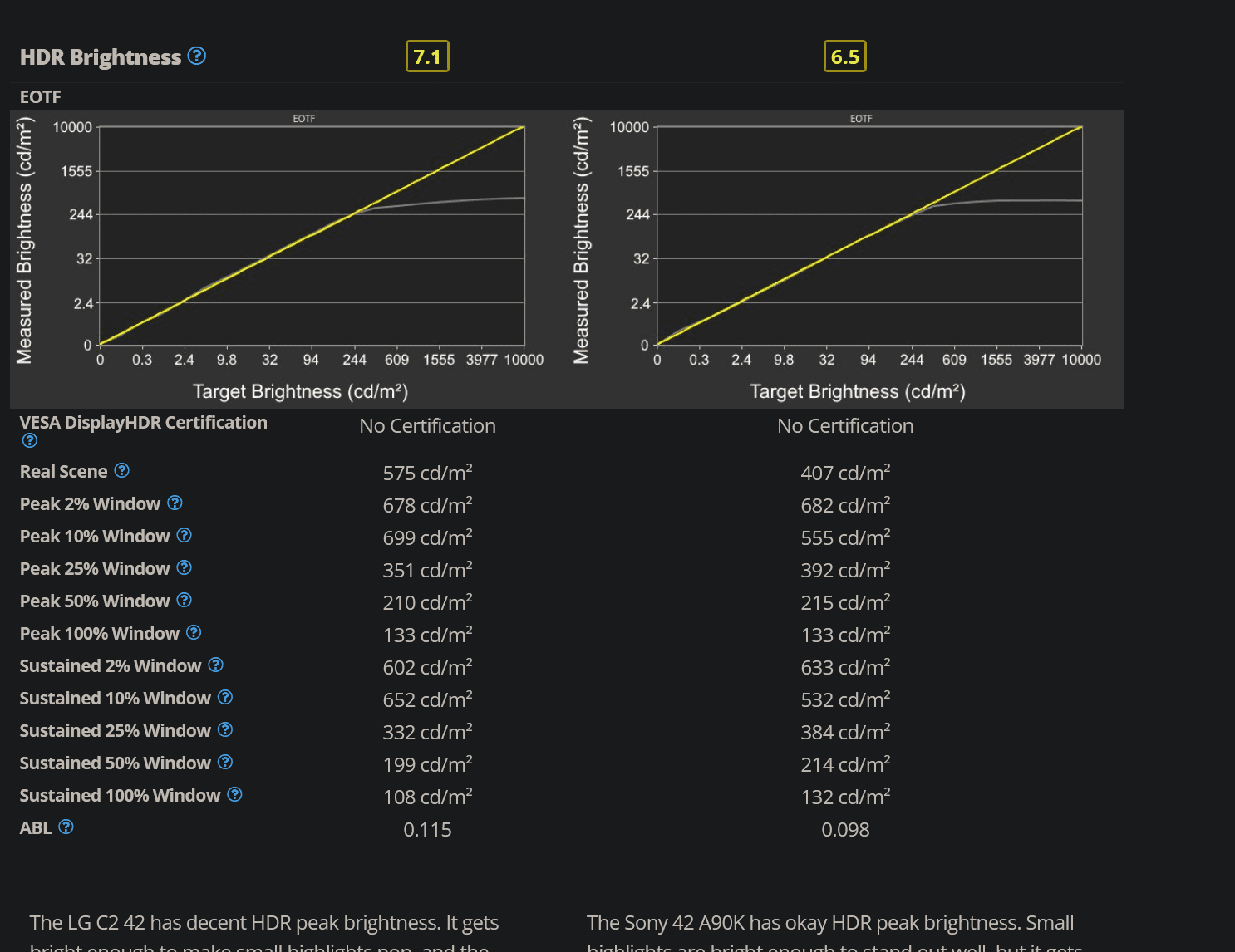Select the 108 cd/m² value
The width and height of the screenshot is (1235, 952).
(x=427, y=797)
